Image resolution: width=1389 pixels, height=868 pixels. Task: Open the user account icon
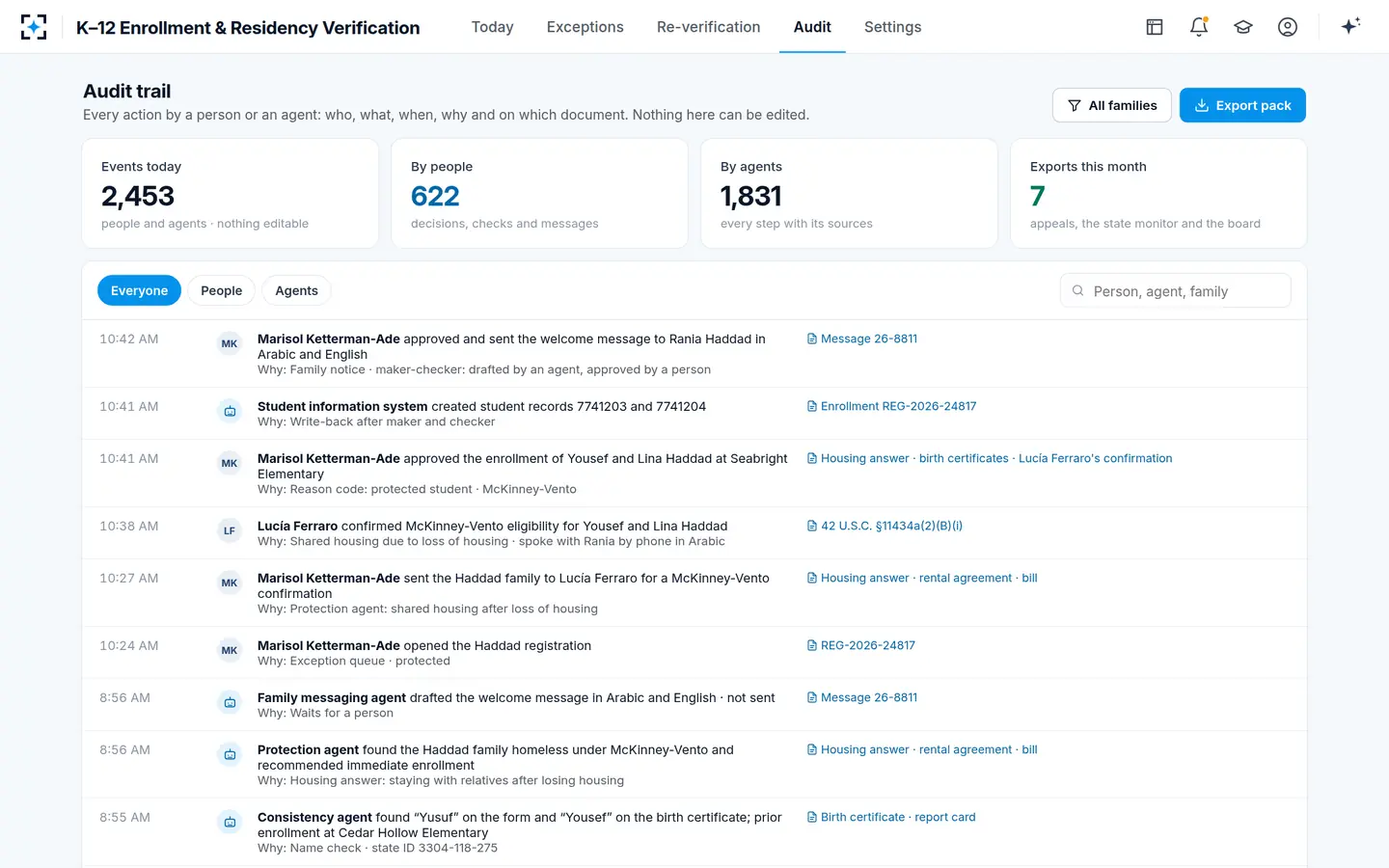point(1288,27)
